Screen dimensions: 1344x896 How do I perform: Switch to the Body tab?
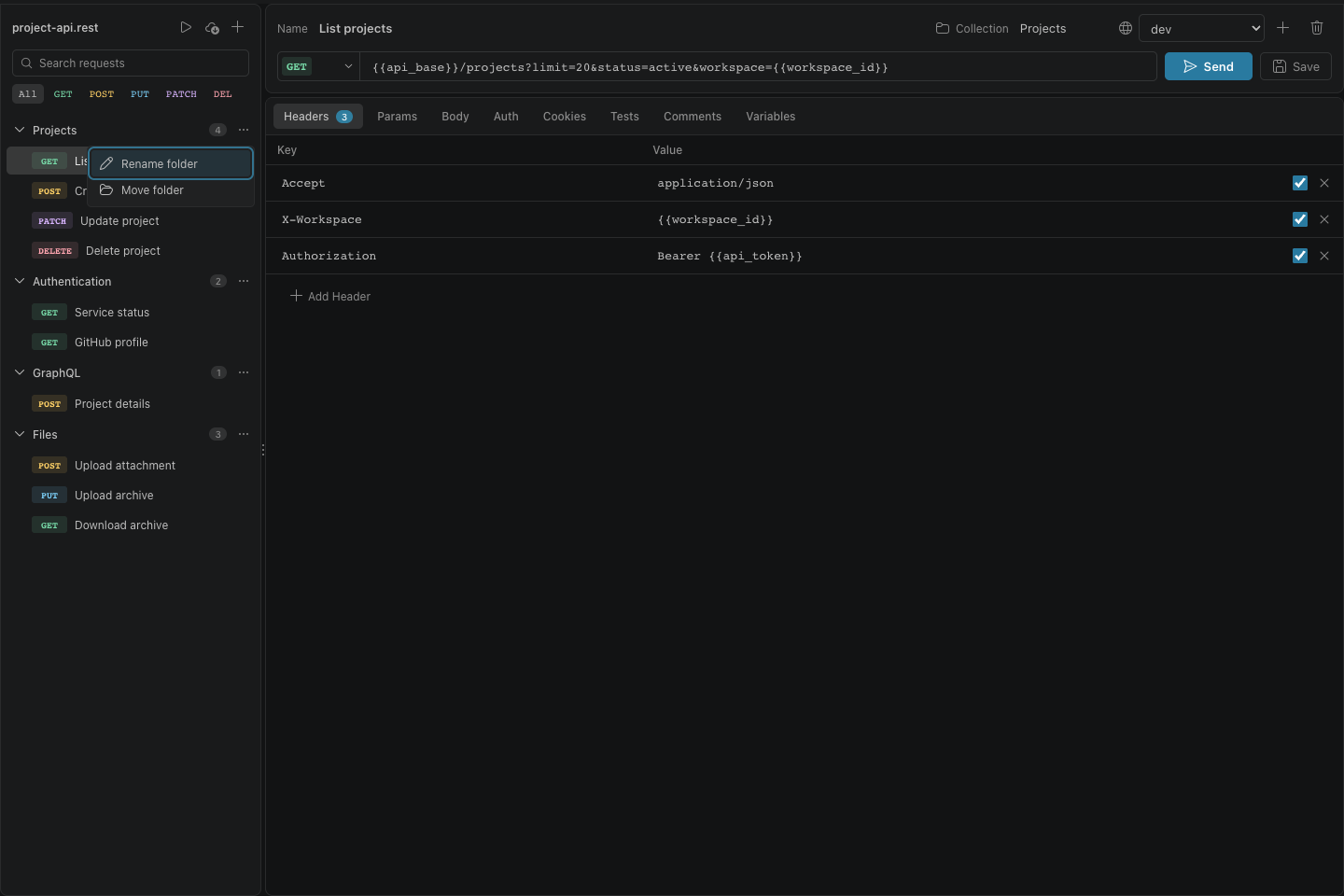point(455,117)
